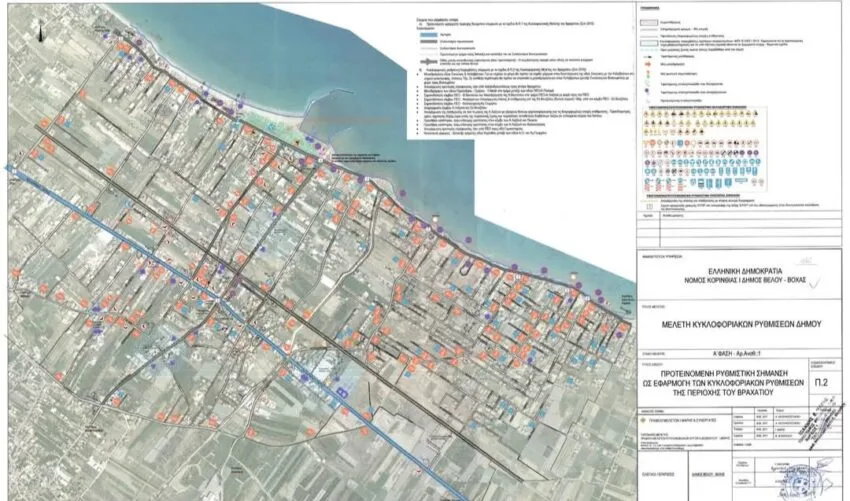Click the empty revisions table in legend
This screenshot has height=501, width=850.
[x=739, y=229]
